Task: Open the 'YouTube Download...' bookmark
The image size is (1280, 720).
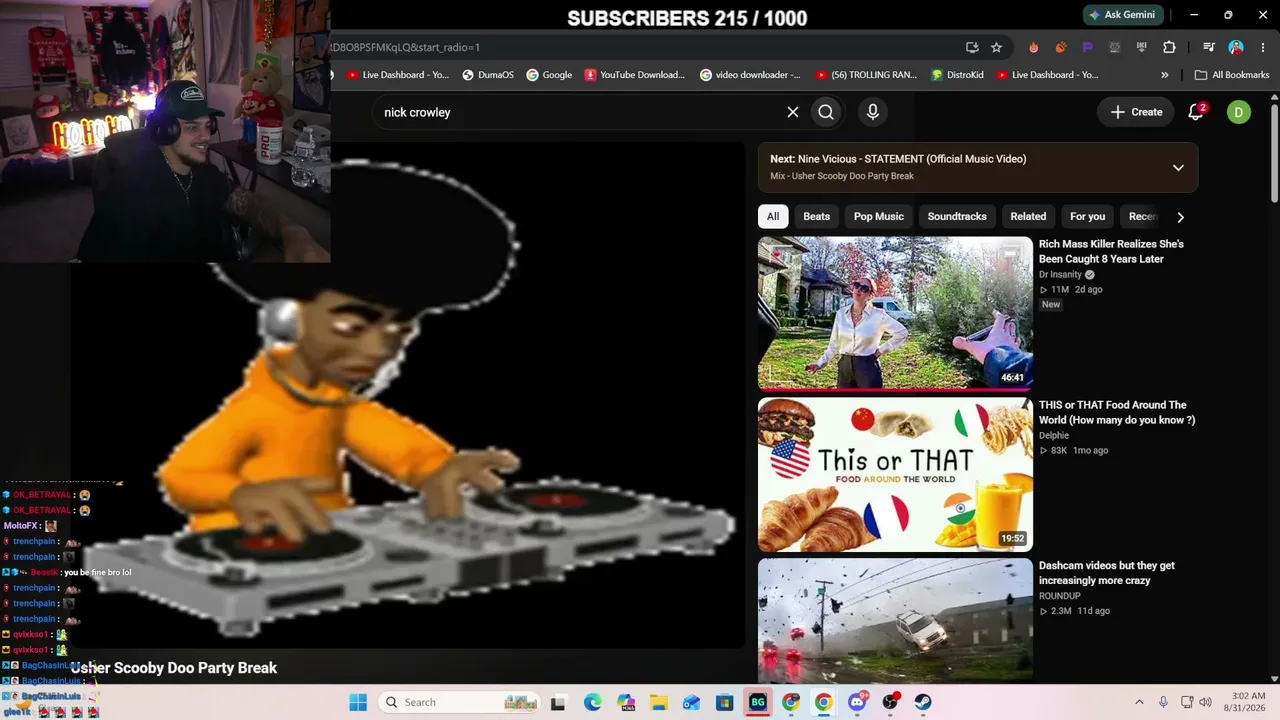Action: point(635,75)
